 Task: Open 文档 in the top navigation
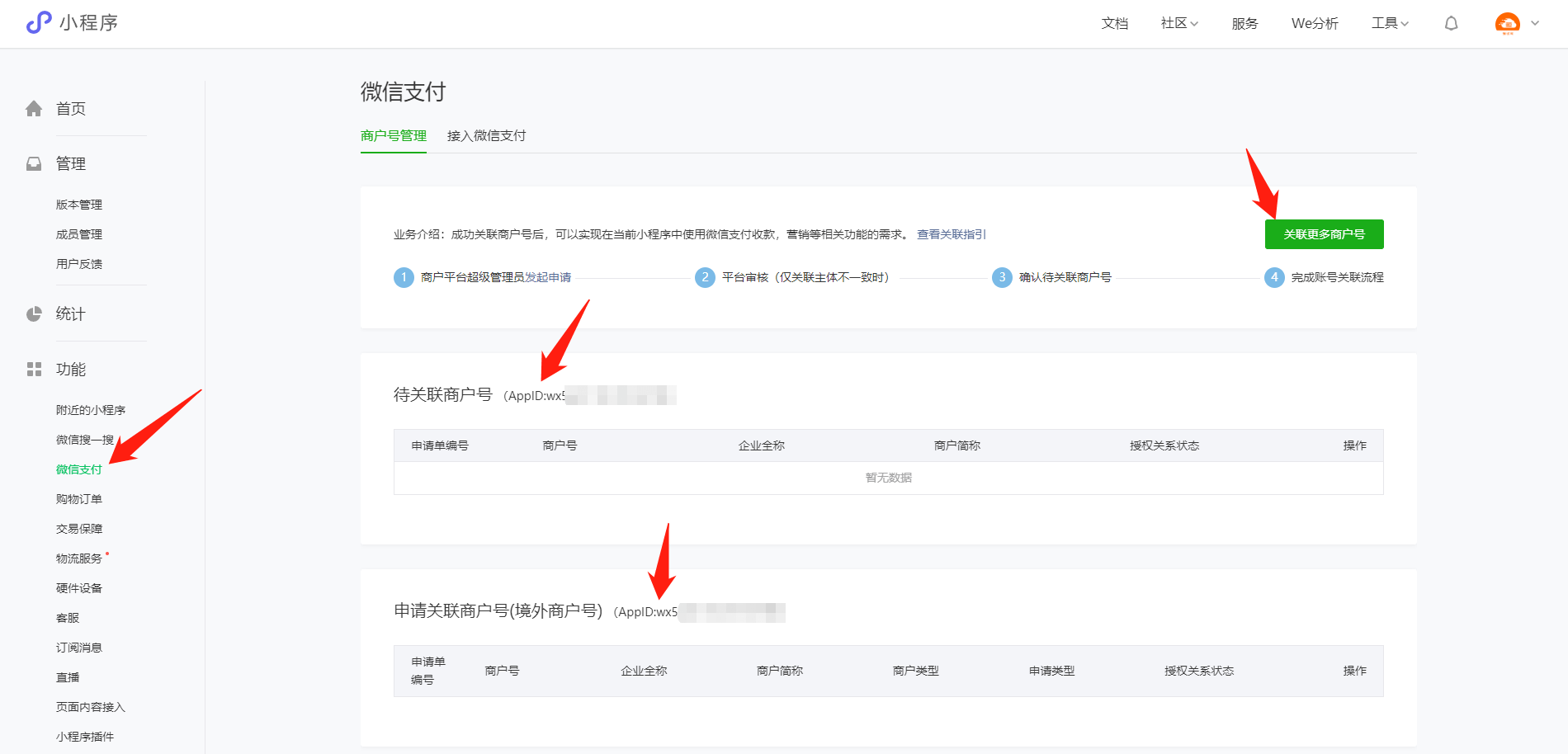(x=1114, y=23)
